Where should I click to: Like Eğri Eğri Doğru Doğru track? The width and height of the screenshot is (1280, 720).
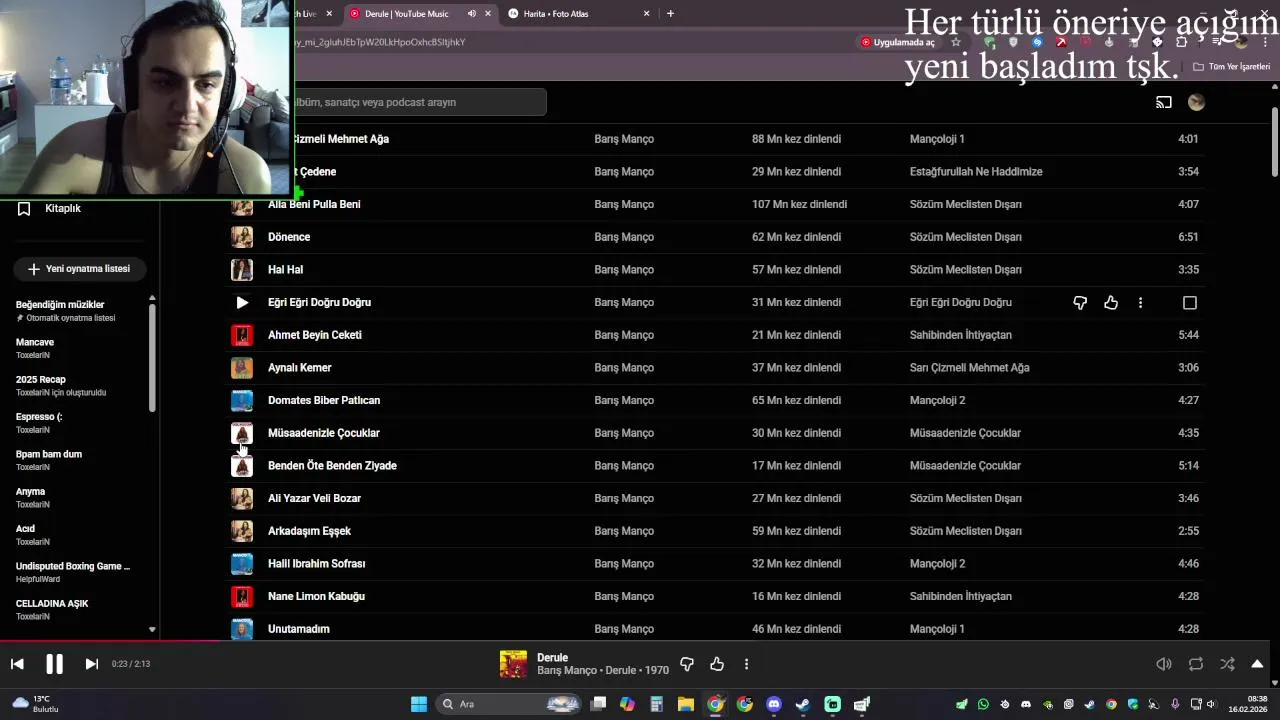tap(1111, 303)
